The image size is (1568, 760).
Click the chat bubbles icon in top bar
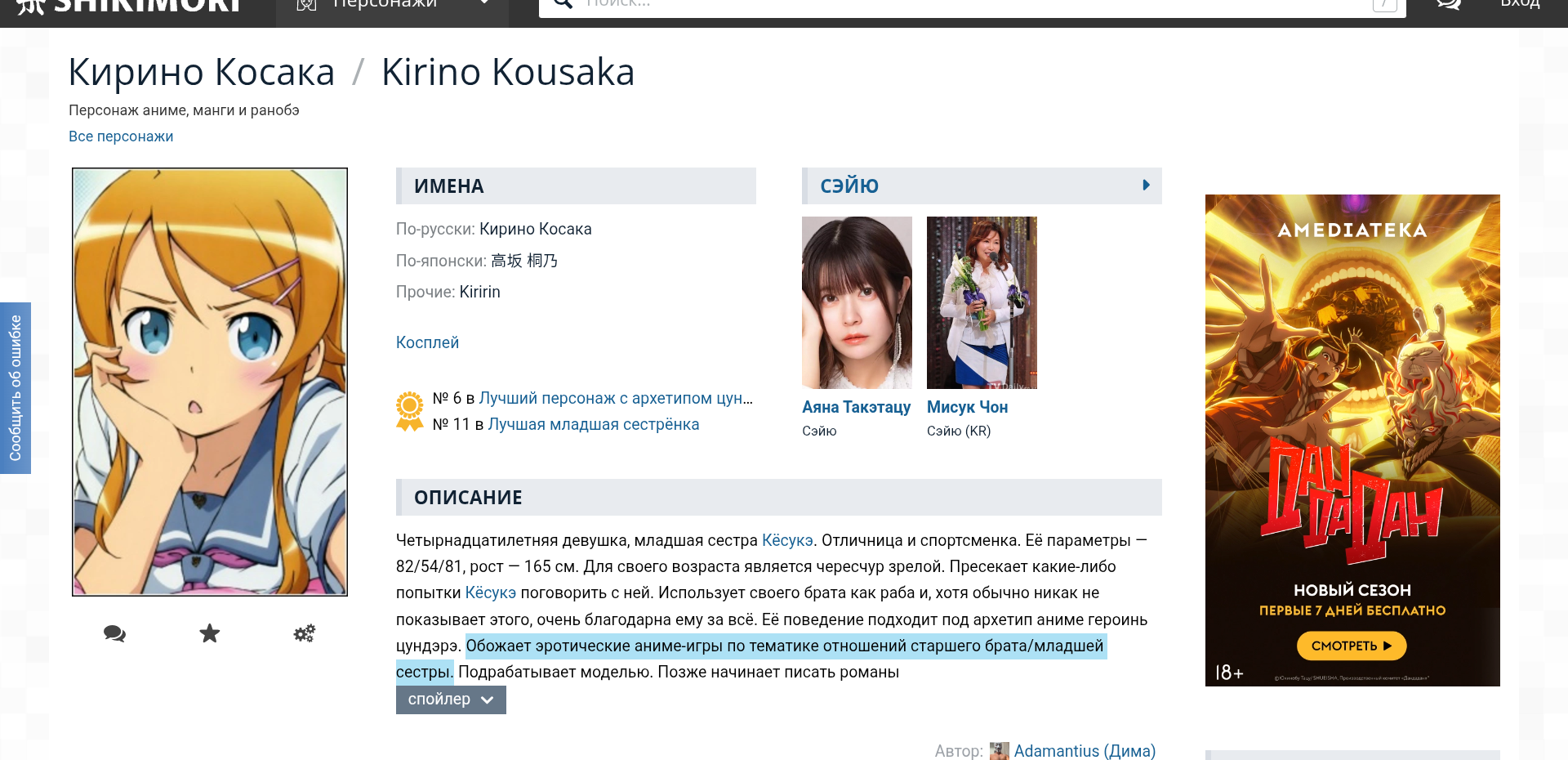click(x=1449, y=5)
